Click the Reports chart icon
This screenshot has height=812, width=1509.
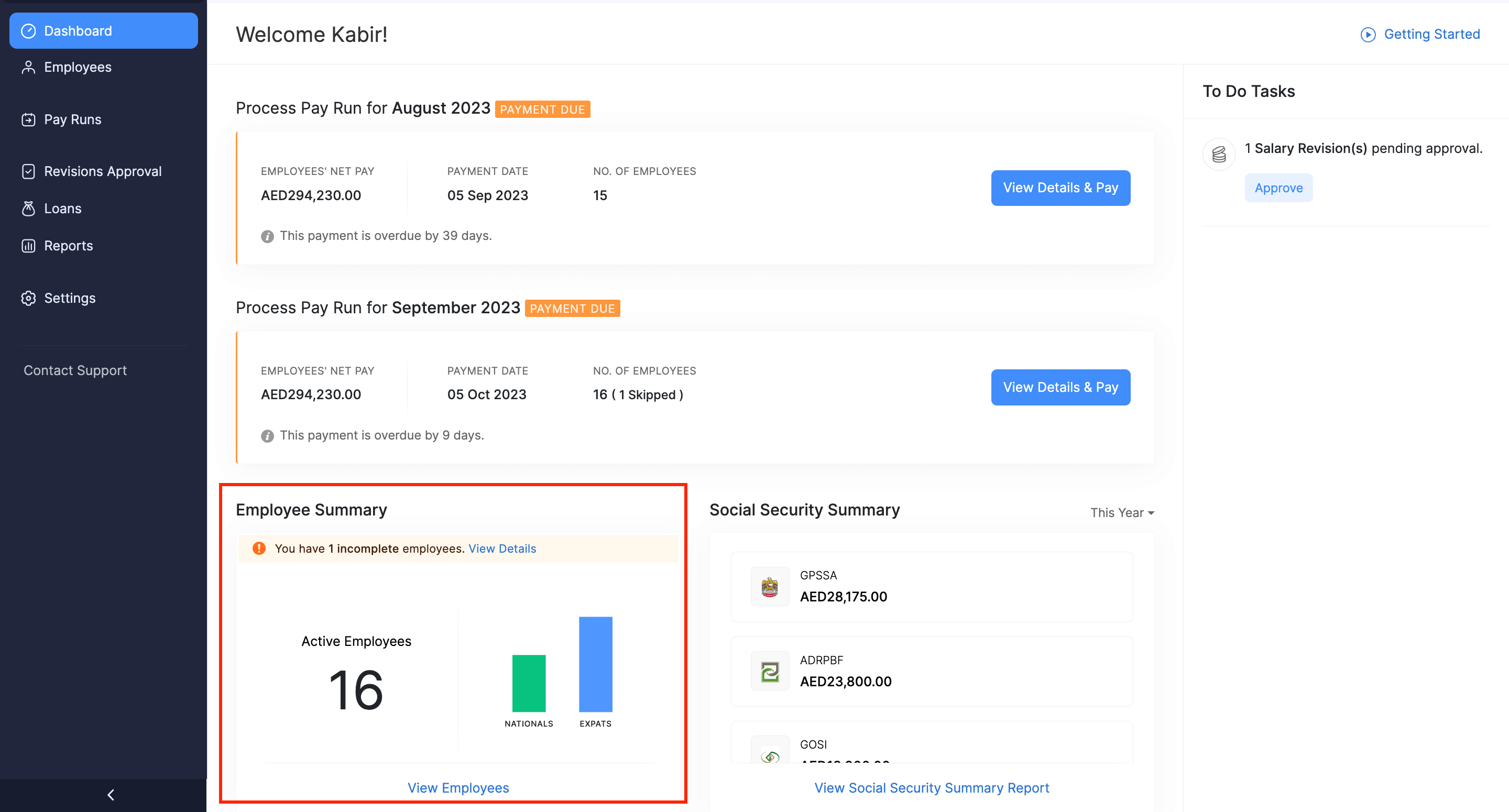click(28, 246)
